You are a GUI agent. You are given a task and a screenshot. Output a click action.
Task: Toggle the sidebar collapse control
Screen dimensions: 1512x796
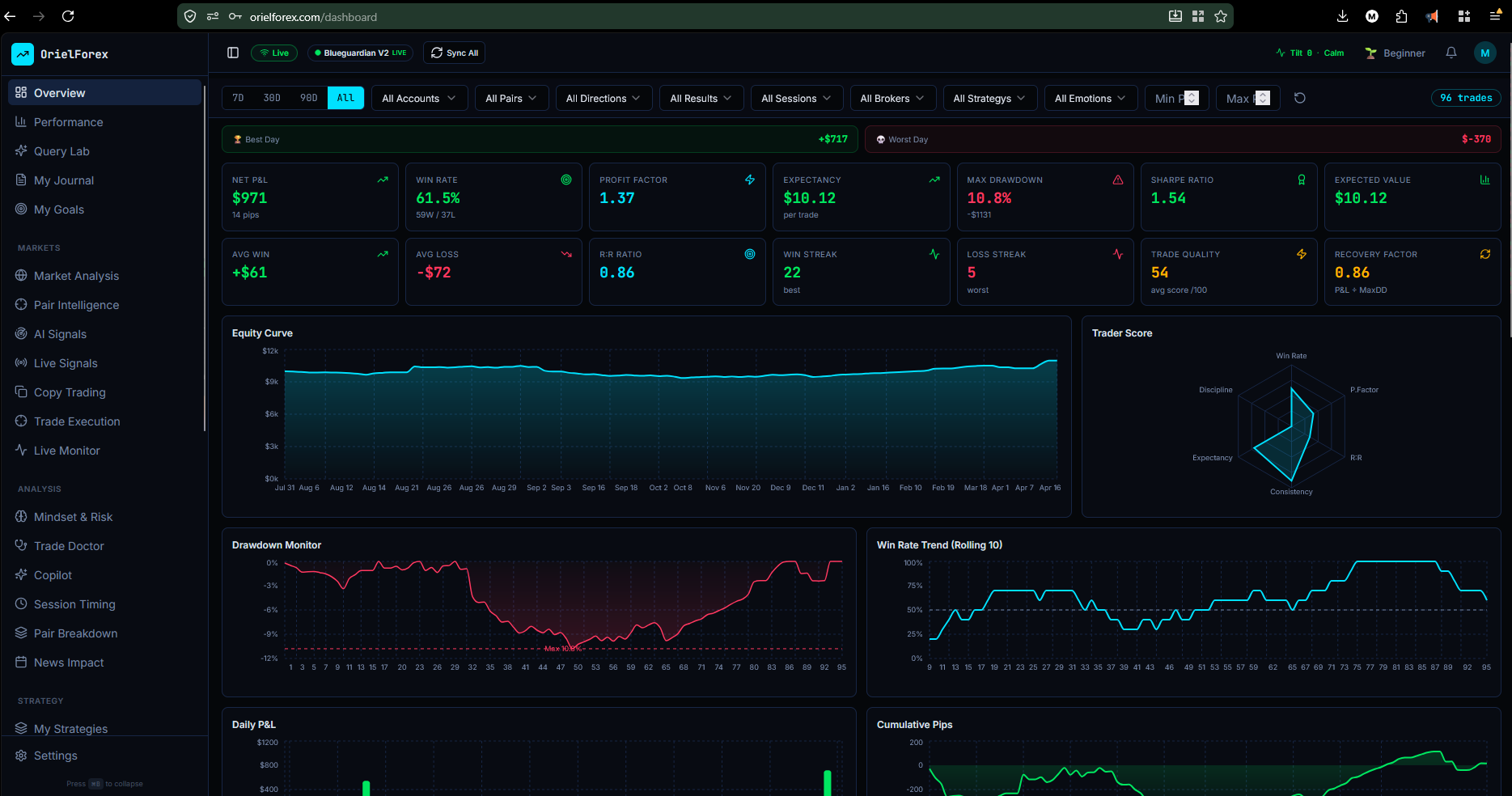coord(233,52)
